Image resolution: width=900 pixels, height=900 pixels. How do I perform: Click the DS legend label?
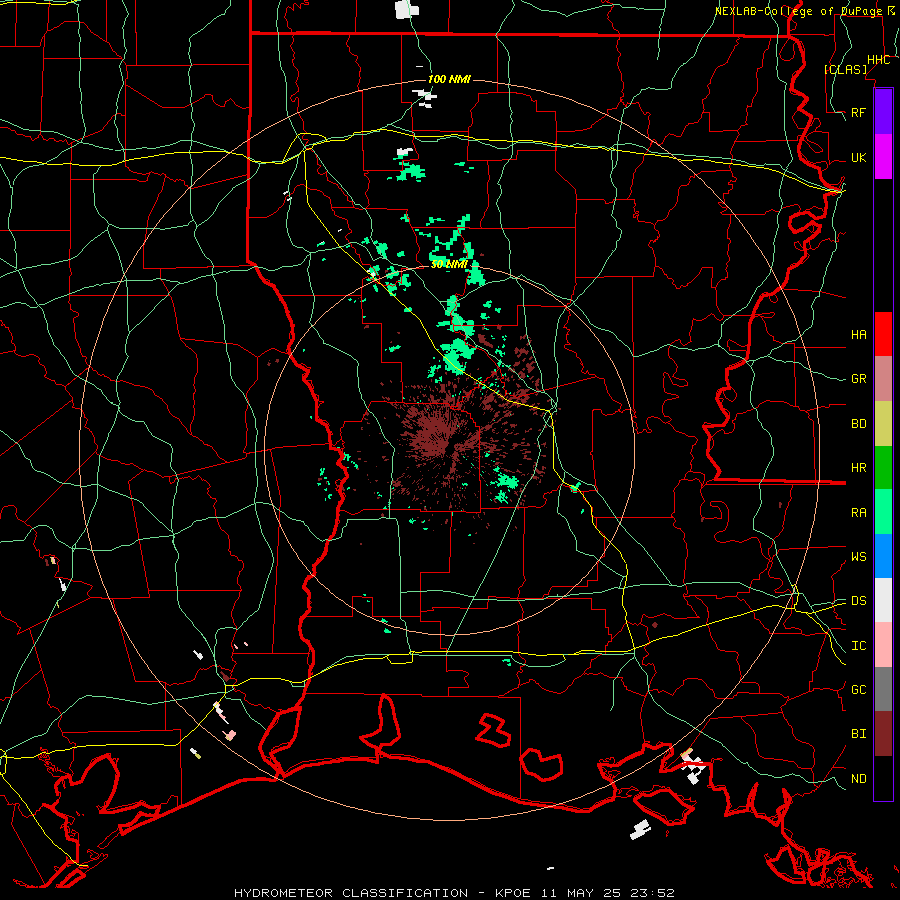coord(858,601)
